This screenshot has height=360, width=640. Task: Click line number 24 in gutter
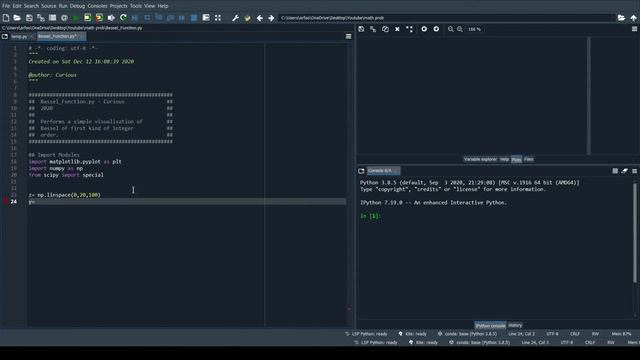coord(14,202)
